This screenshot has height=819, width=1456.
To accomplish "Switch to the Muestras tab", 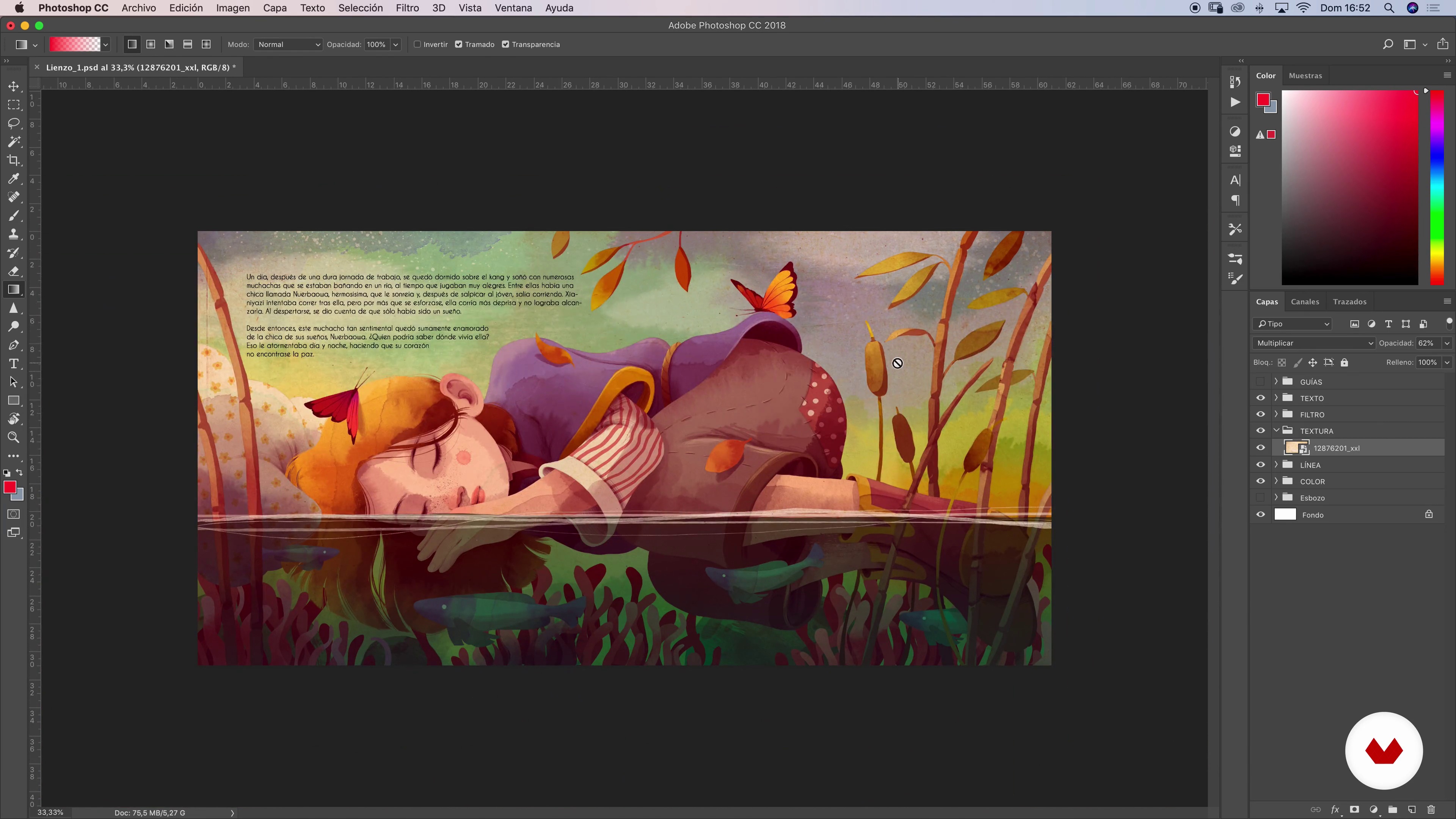I will (x=1305, y=75).
